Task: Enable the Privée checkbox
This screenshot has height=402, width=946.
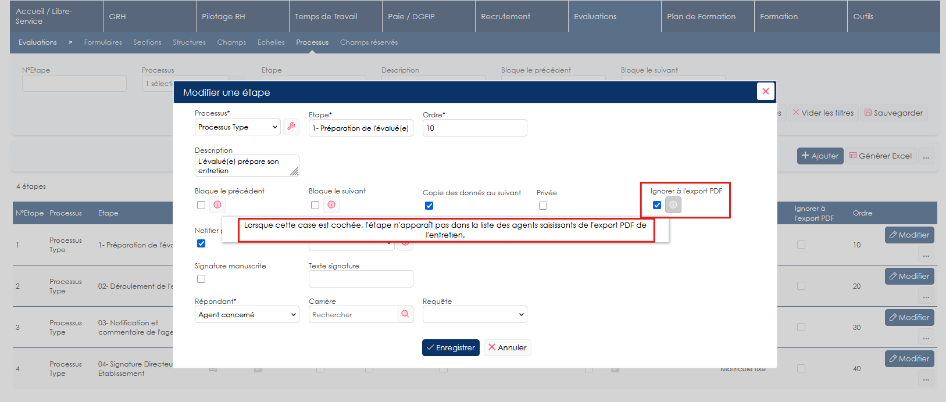Action: tap(543, 206)
